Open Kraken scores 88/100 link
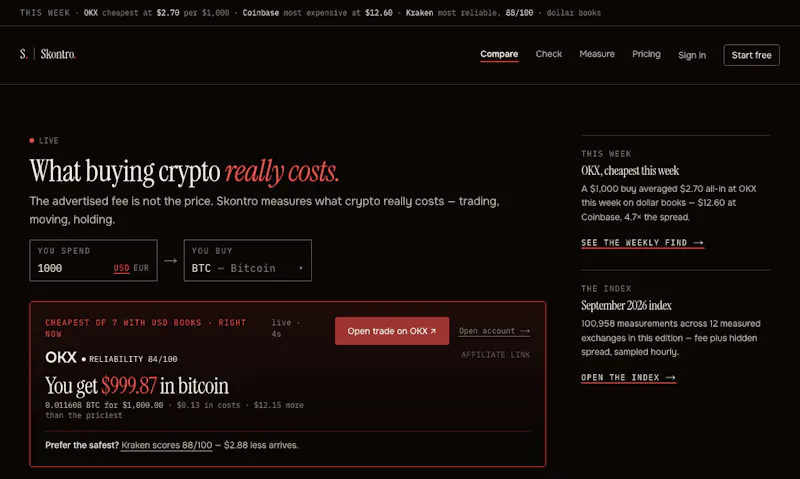Screen dimensions: 800x479 pos(167,445)
